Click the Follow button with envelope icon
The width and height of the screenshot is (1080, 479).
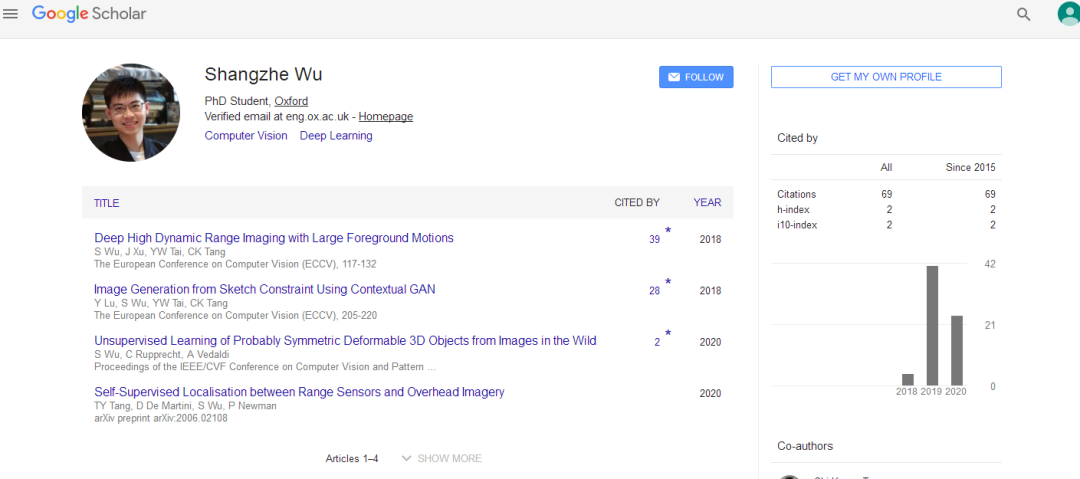[696, 77]
